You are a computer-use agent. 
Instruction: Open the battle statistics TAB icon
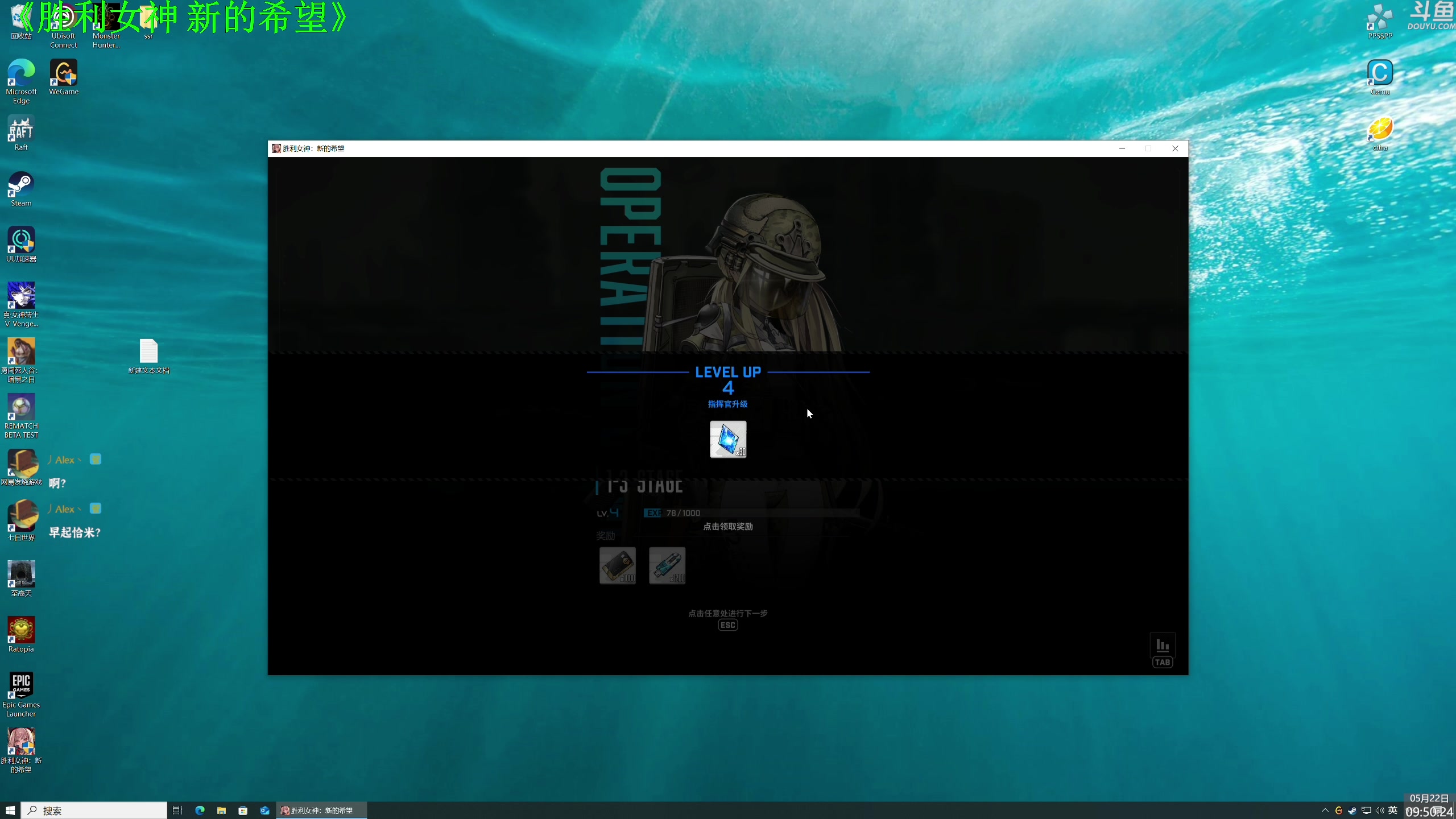pyautogui.click(x=1163, y=651)
